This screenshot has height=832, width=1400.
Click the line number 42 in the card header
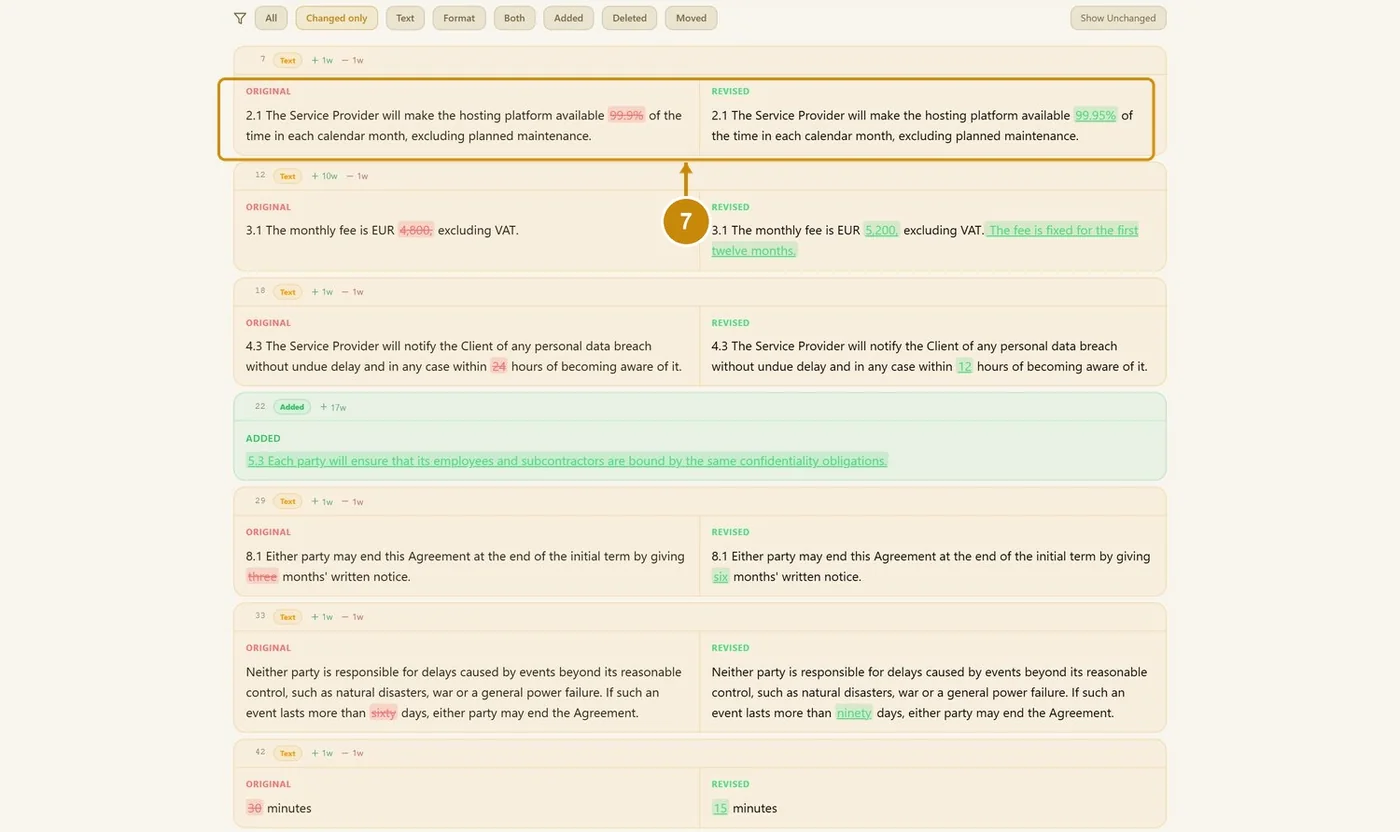(x=260, y=752)
